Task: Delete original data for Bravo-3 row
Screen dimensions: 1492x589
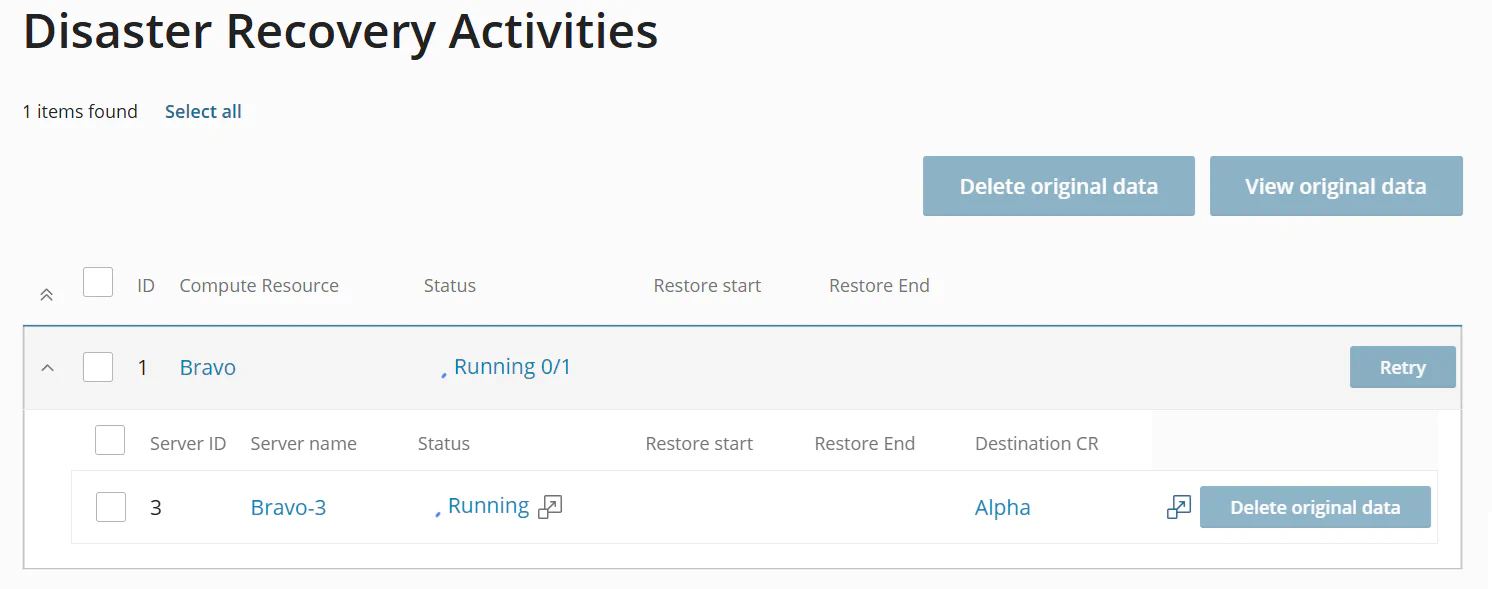Action: (1315, 507)
